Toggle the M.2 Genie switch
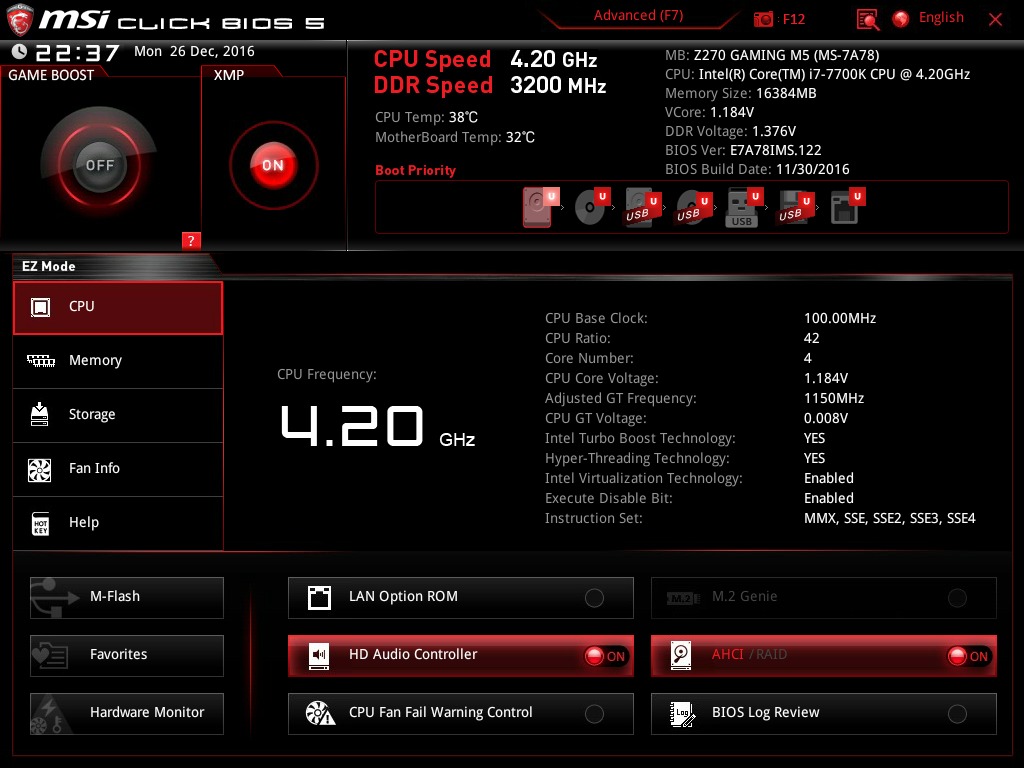 pyautogui.click(x=957, y=598)
